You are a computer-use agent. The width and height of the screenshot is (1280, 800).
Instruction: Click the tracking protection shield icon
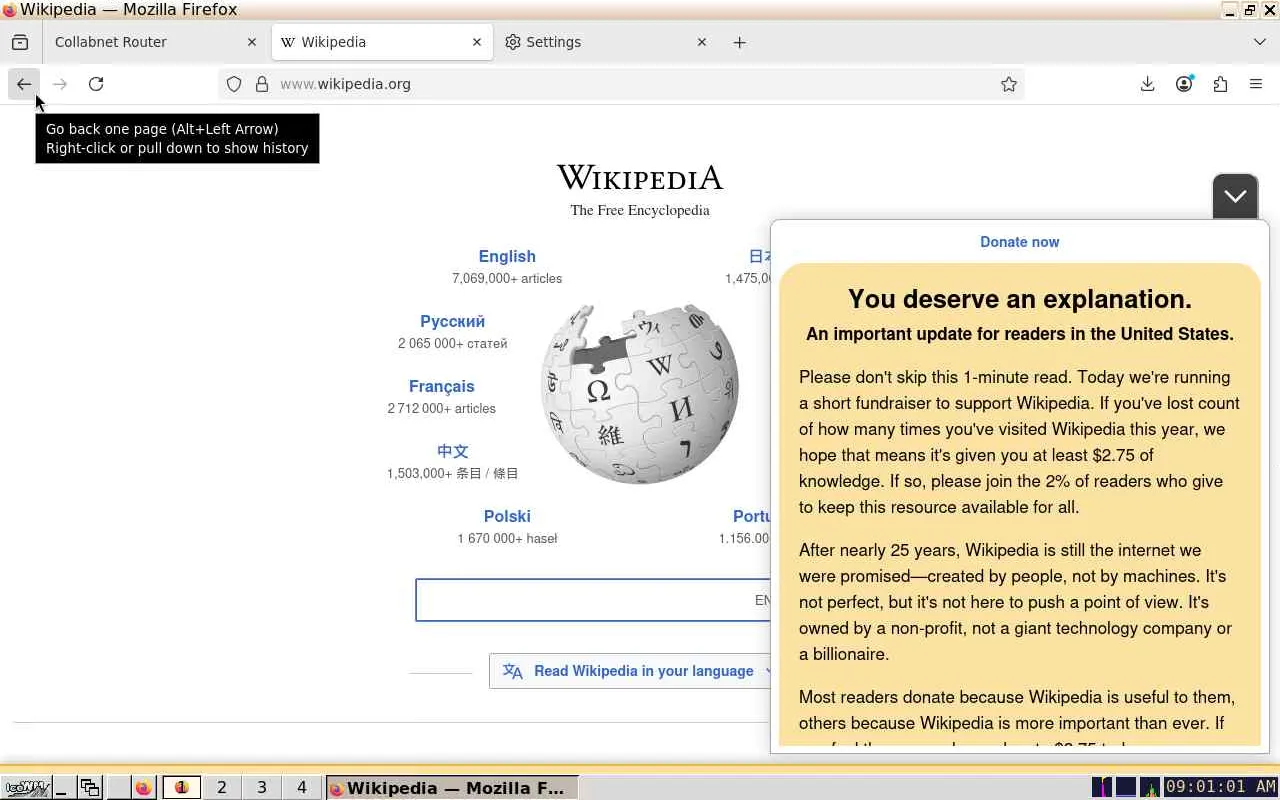[x=234, y=84]
